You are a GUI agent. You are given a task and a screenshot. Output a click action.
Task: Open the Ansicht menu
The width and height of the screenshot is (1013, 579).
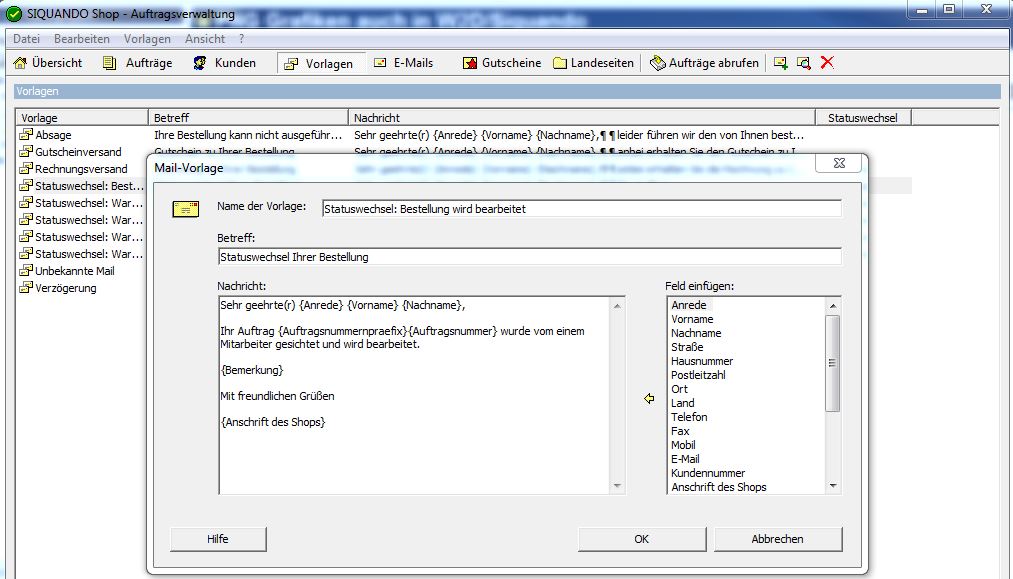(205, 39)
